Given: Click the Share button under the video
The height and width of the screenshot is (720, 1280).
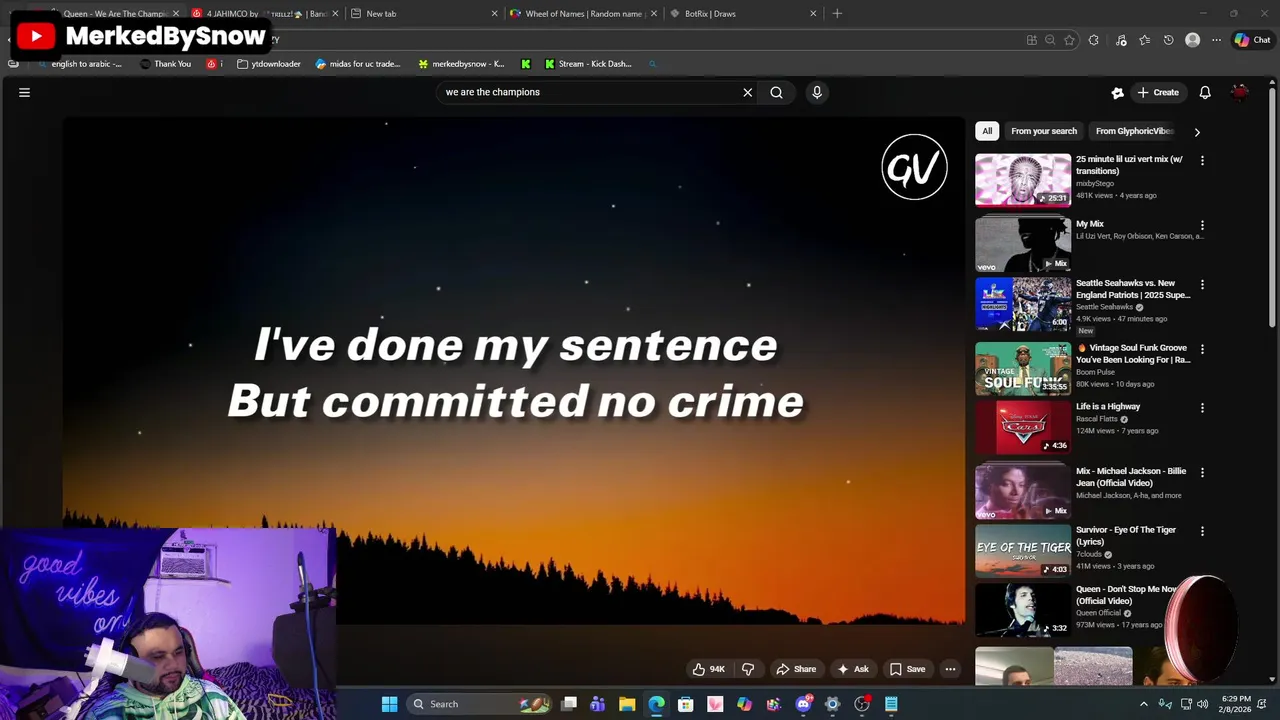Looking at the screenshot, I should coord(796,669).
